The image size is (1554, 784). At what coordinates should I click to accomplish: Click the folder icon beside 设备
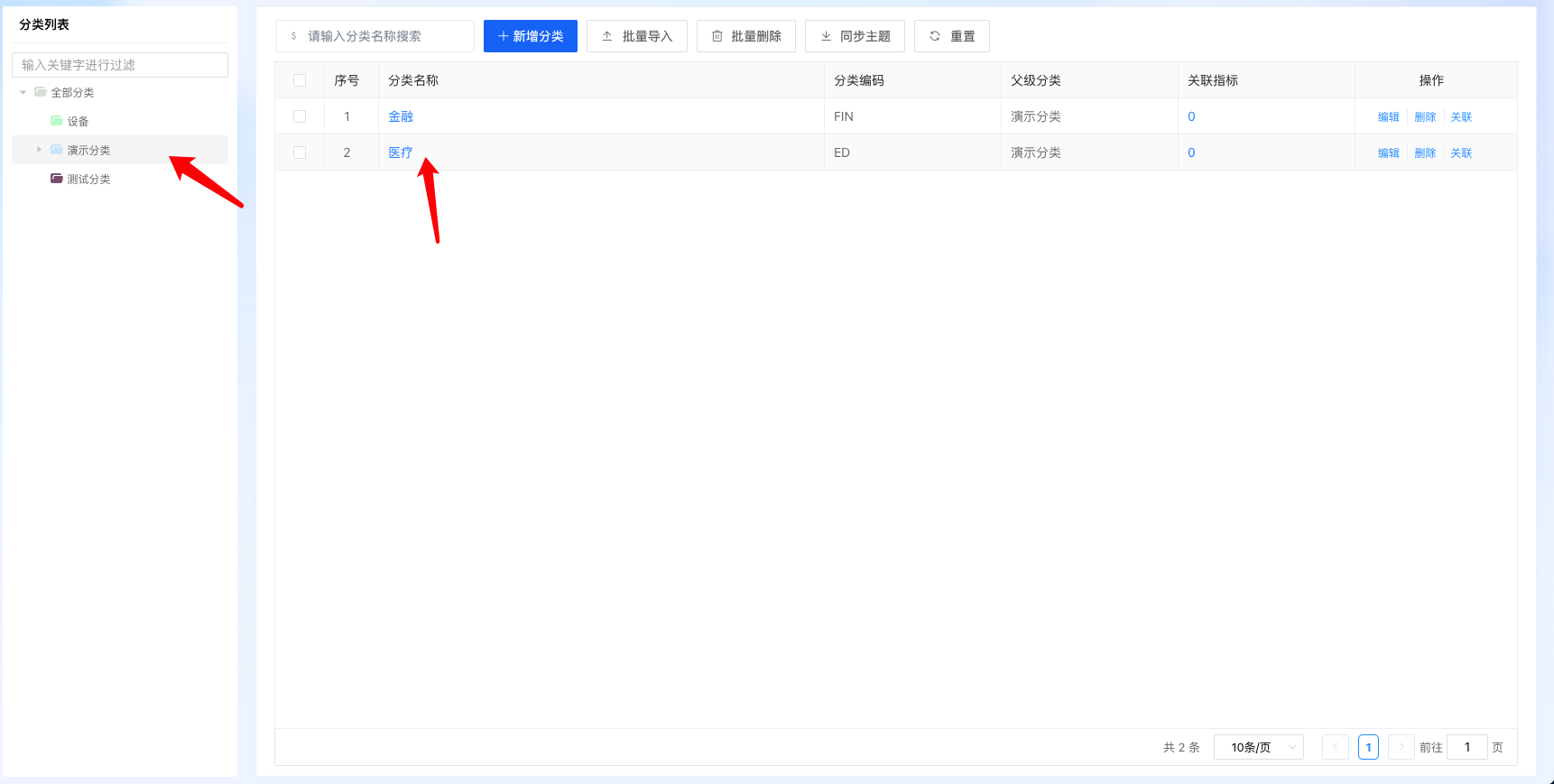point(57,121)
